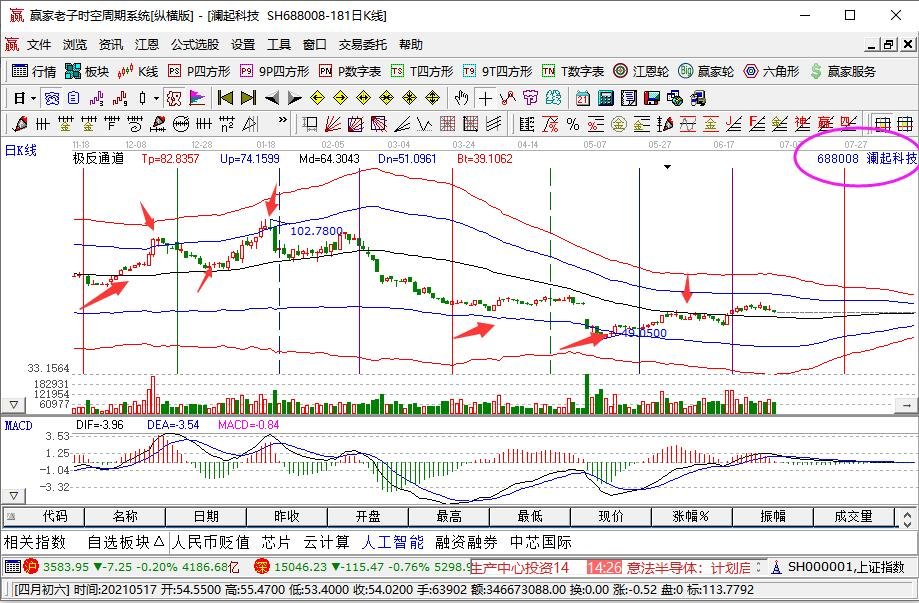Click the 赢家服务 button
The image size is (919, 603).
(x=843, y=71)
